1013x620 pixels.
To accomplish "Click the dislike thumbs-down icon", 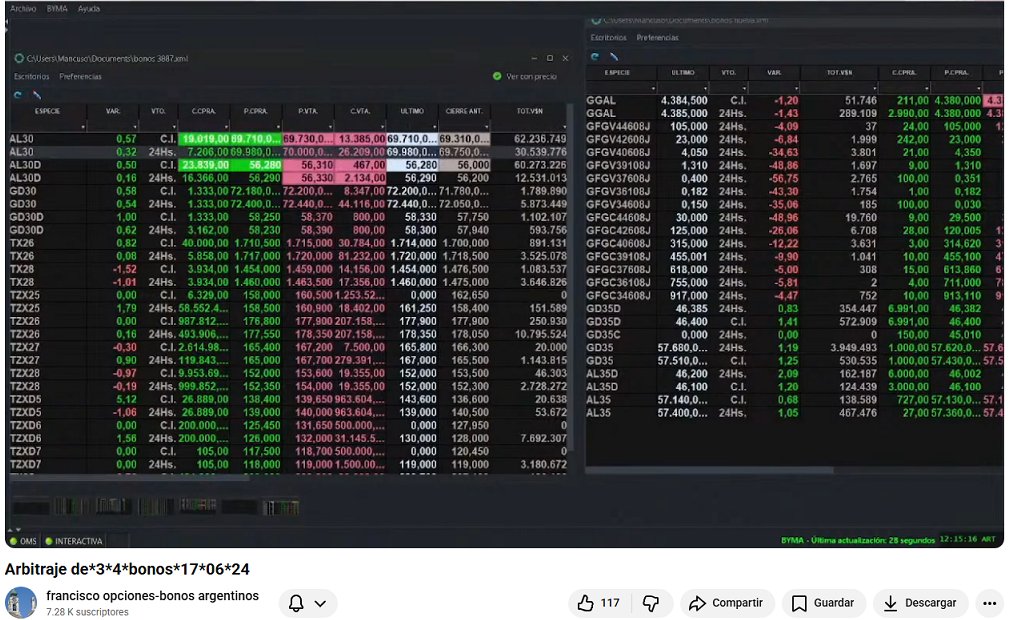I will (651, 603).
